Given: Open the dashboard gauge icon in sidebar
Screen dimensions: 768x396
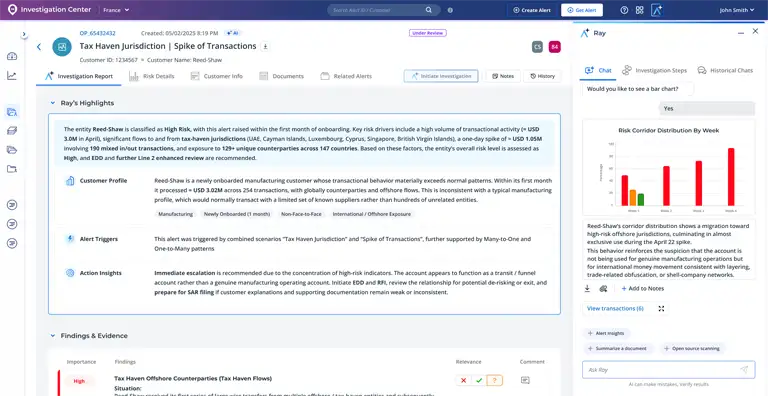Looking at the screenshot, I should (x=12, y=56).
